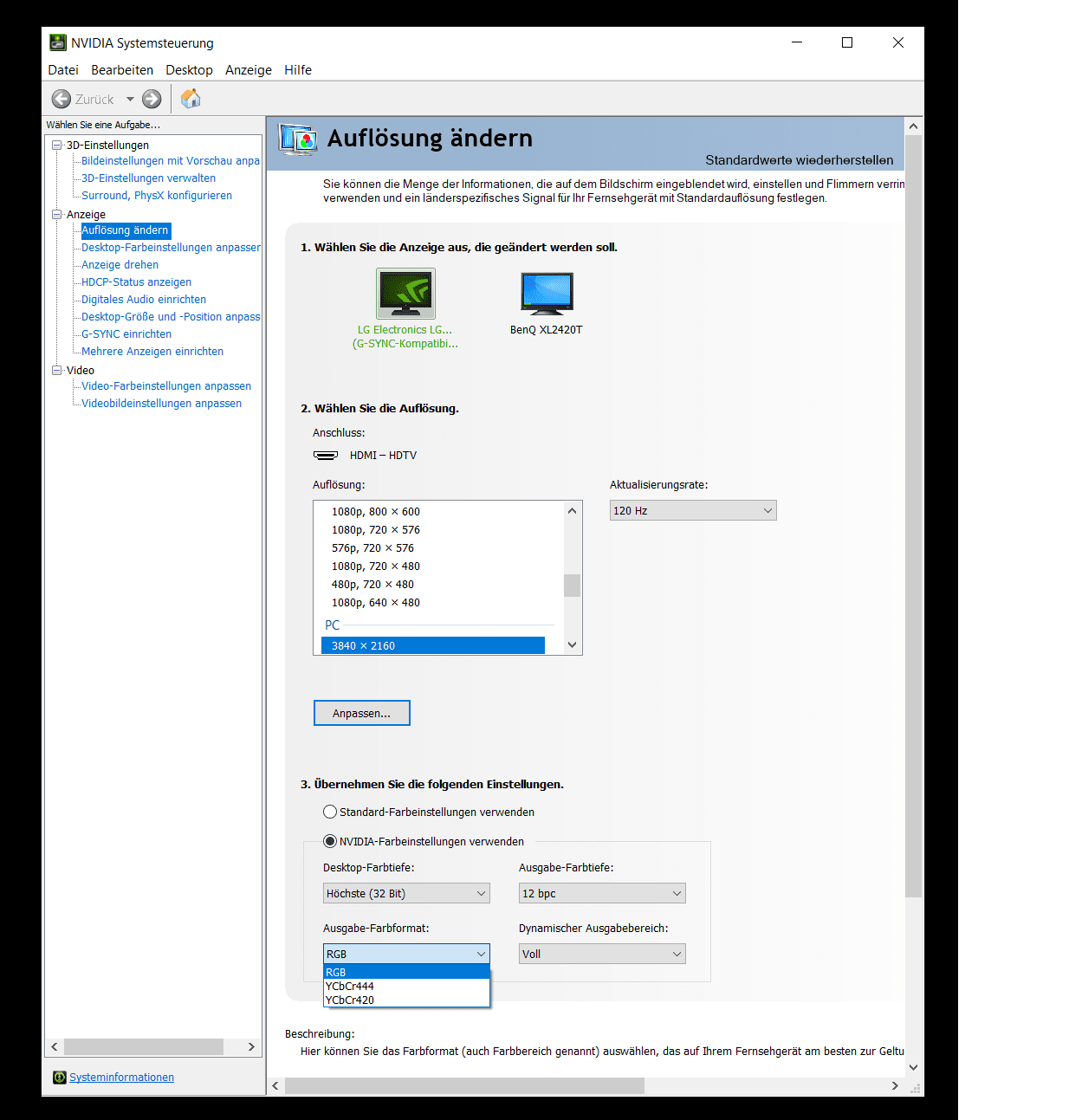Open Surround, PhysX konfigurieren
The image size is (1075, 1120).
(x=157, y=196)
